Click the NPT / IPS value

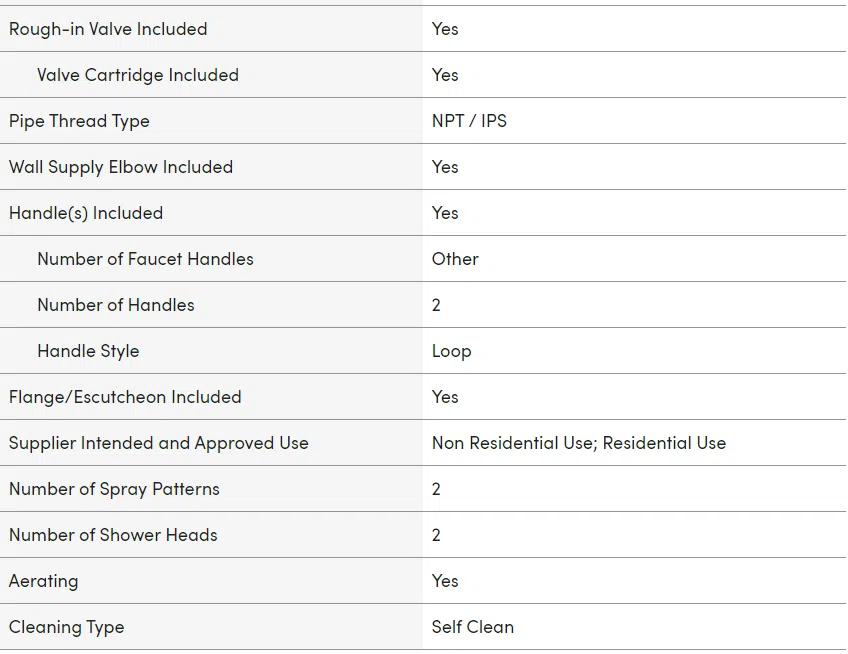point(469,121)
